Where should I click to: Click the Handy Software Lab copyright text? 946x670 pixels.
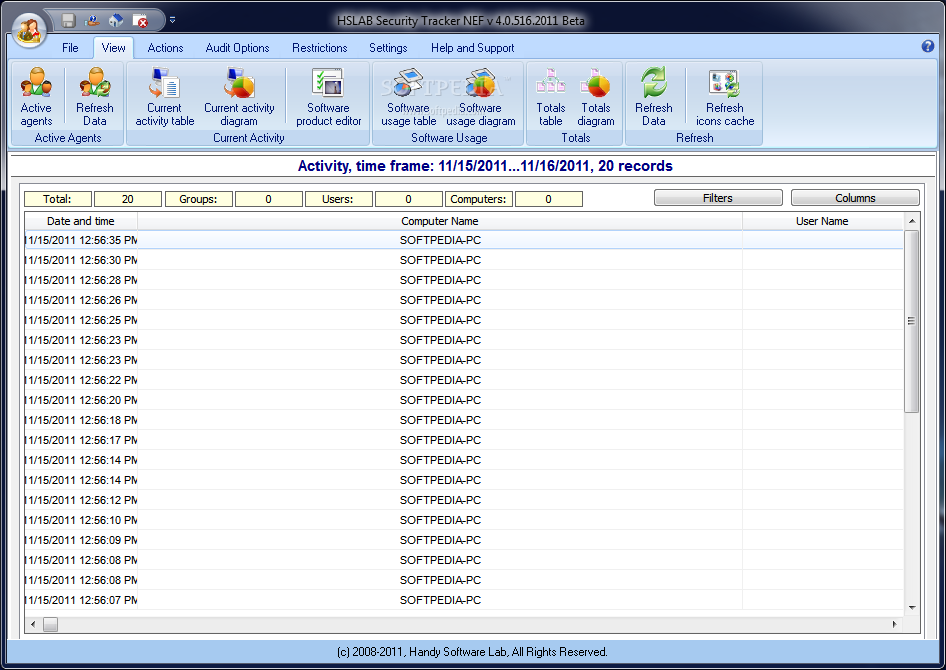pyautogui.click(x=472, y=652)
